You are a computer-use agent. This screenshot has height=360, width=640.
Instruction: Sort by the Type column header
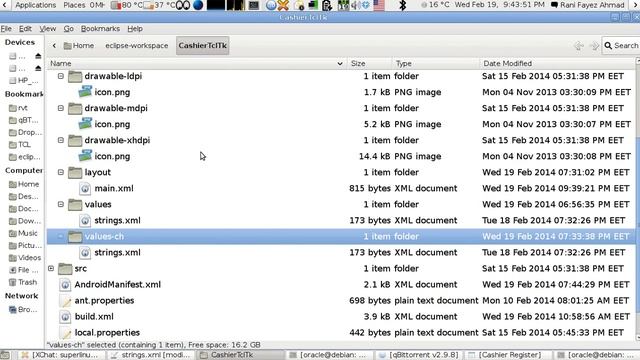click(x=436, y=64)
